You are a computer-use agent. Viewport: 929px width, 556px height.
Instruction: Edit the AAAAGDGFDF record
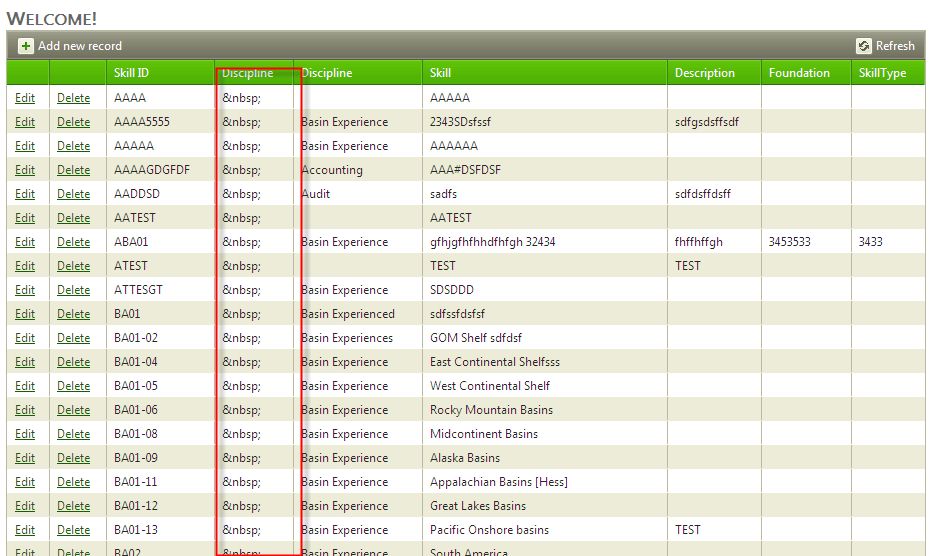click(x=25, y=170)
